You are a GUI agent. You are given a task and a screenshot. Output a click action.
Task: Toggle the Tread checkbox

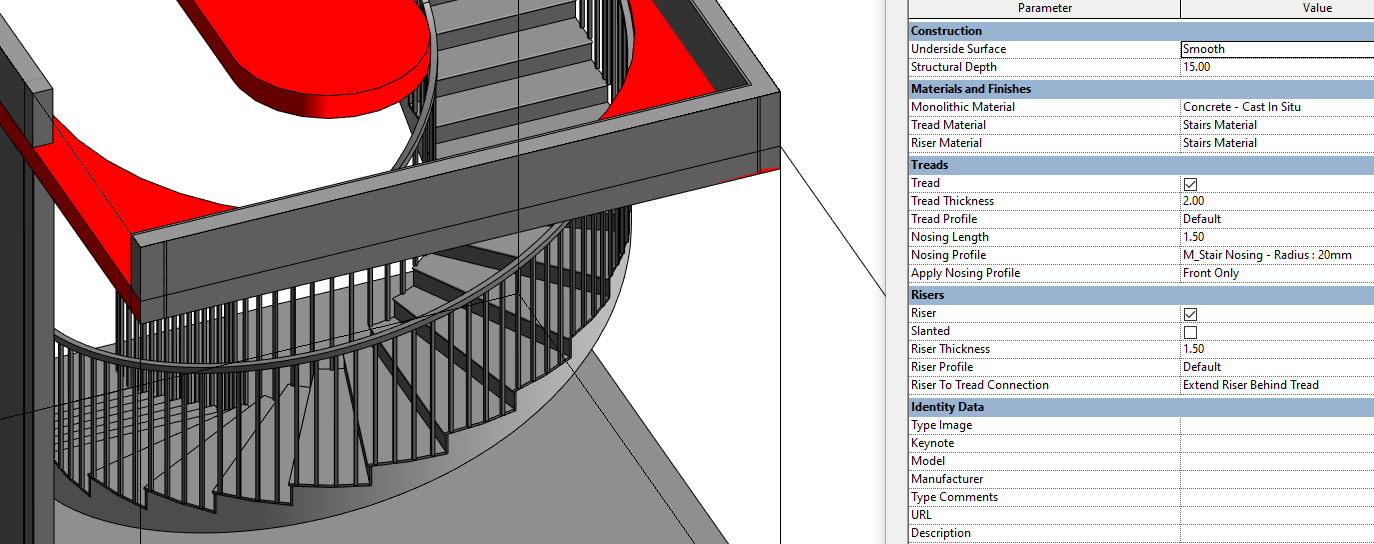(1190, 184)
